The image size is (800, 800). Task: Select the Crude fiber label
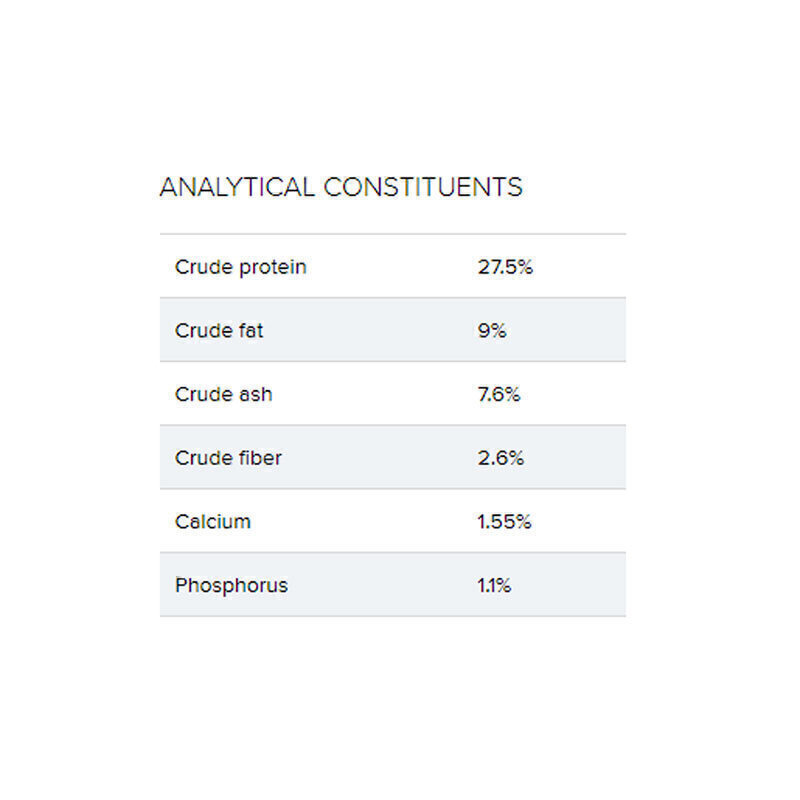(228, 458)
